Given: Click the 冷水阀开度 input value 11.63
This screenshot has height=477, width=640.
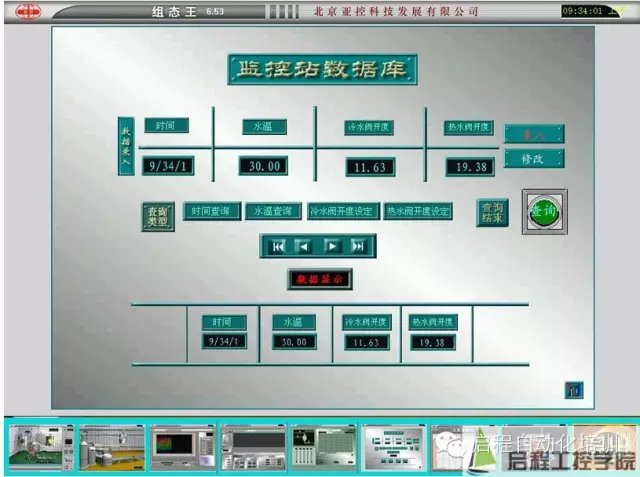Looking at the screenshot, I should [x=370, y=167].
